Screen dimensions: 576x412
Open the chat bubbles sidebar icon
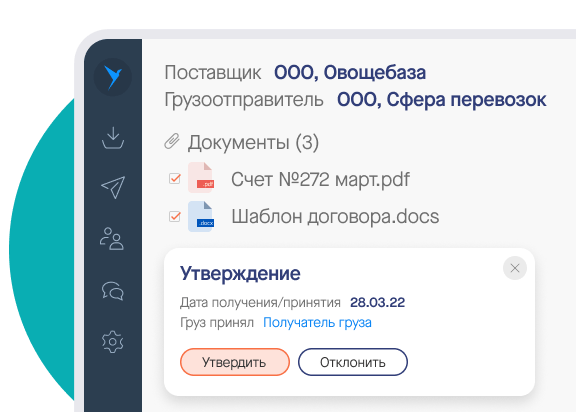click(113, 291)
